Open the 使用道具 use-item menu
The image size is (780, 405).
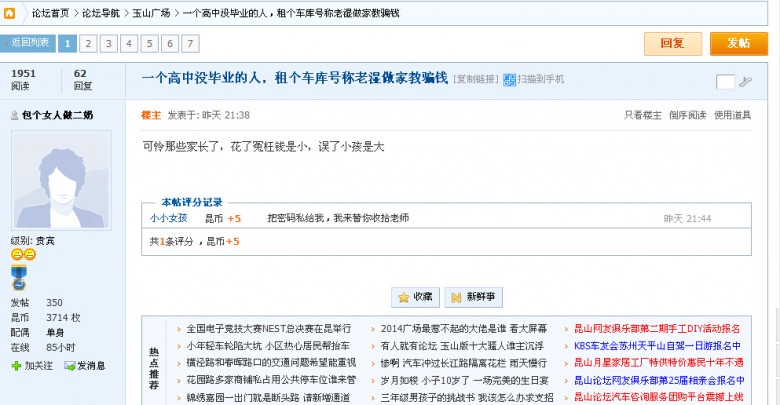point(732,115)
